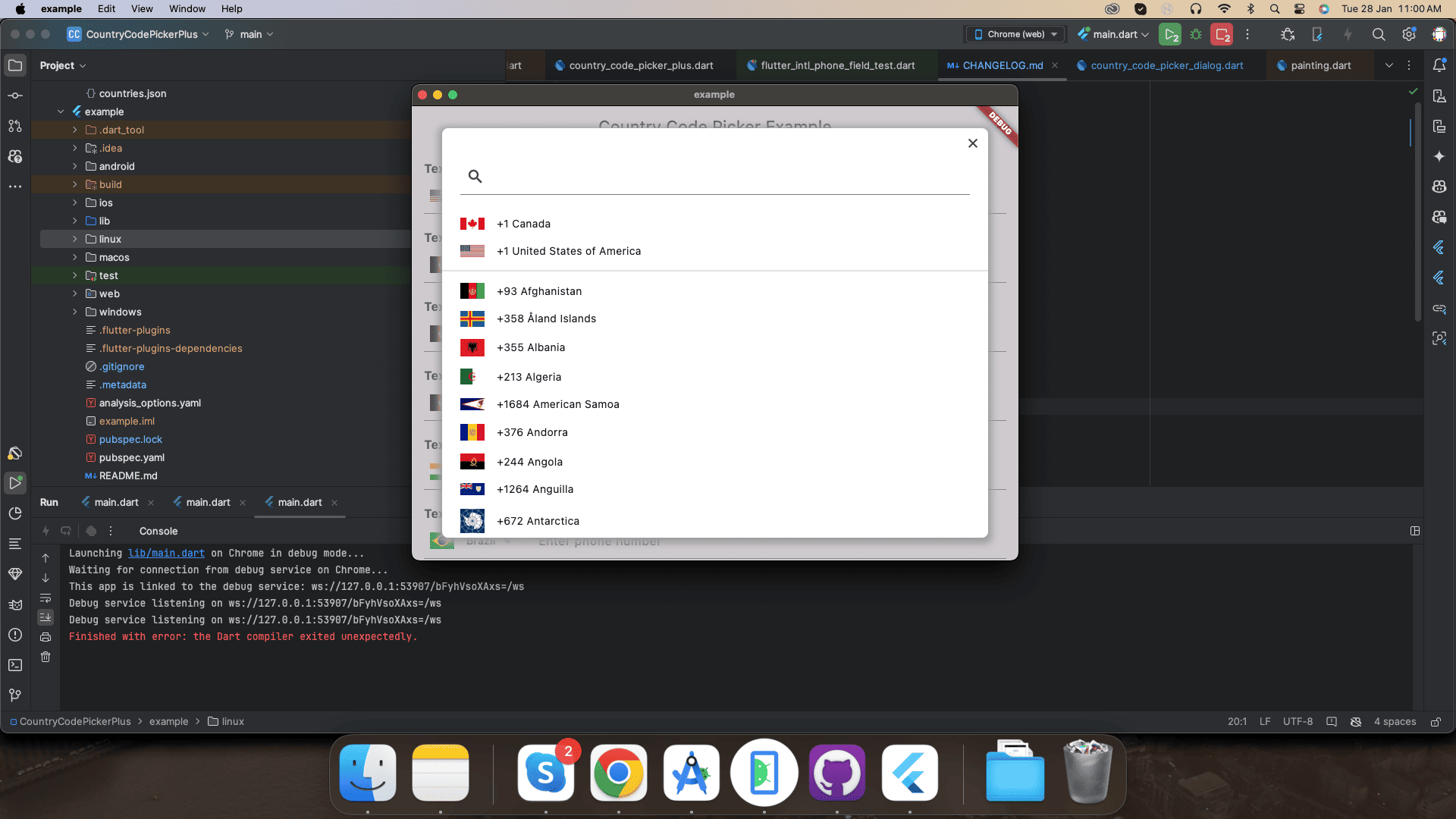
Task: Click the Run panel icon in sidebar
Action: coord(15,483)
